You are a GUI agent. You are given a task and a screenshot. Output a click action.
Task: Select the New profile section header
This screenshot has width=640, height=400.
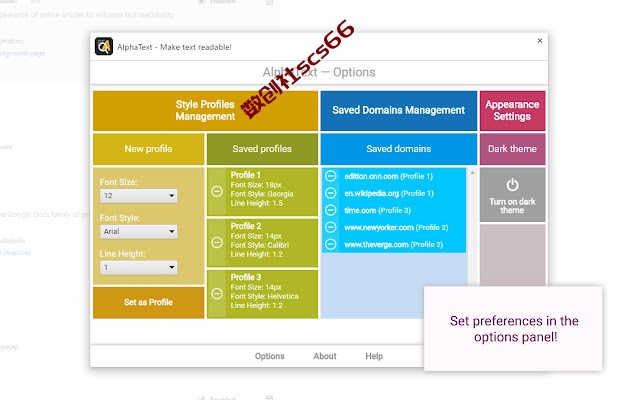point(149,149)
